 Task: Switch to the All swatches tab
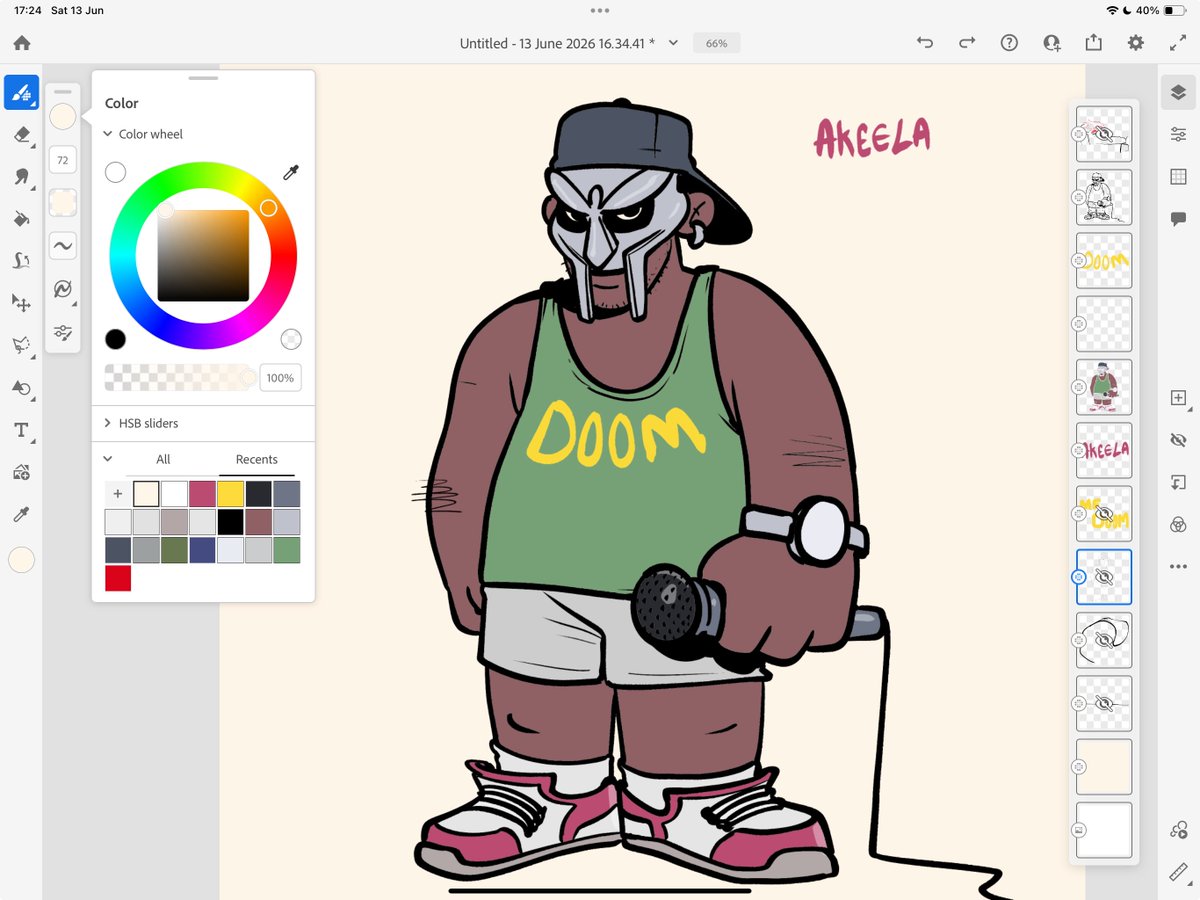(x=163, y=459)
